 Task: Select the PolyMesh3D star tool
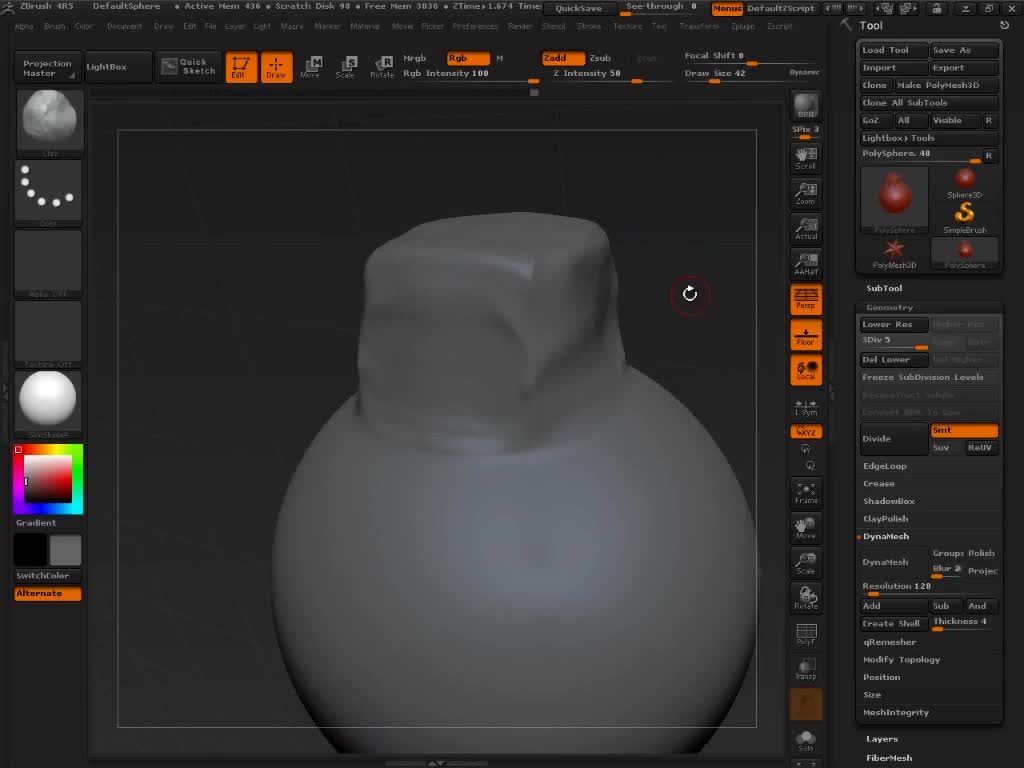click(x=894, y=253)
